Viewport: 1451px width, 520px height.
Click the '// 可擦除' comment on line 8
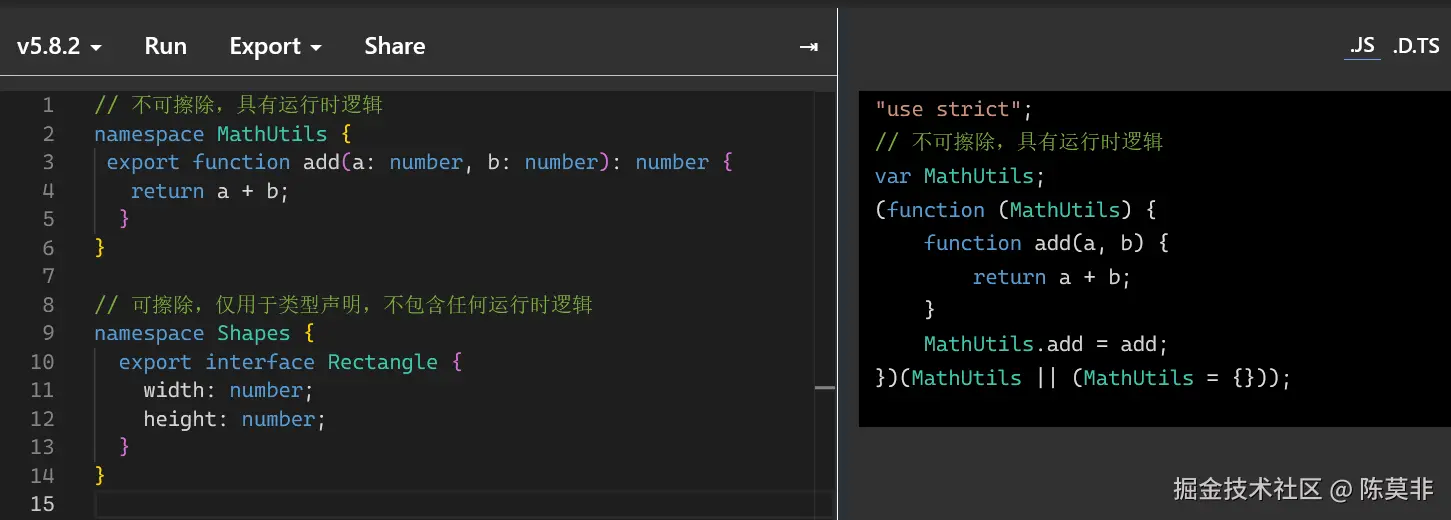[343, 304]
